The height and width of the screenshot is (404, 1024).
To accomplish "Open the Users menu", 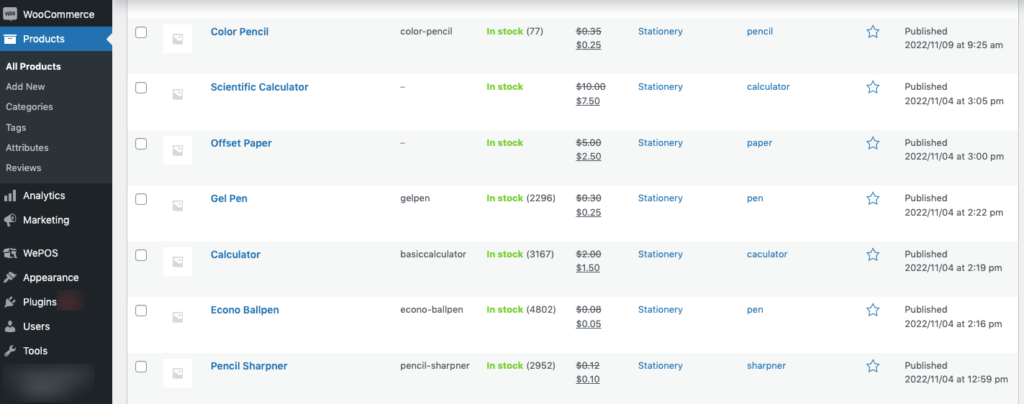I will point(36,326).
